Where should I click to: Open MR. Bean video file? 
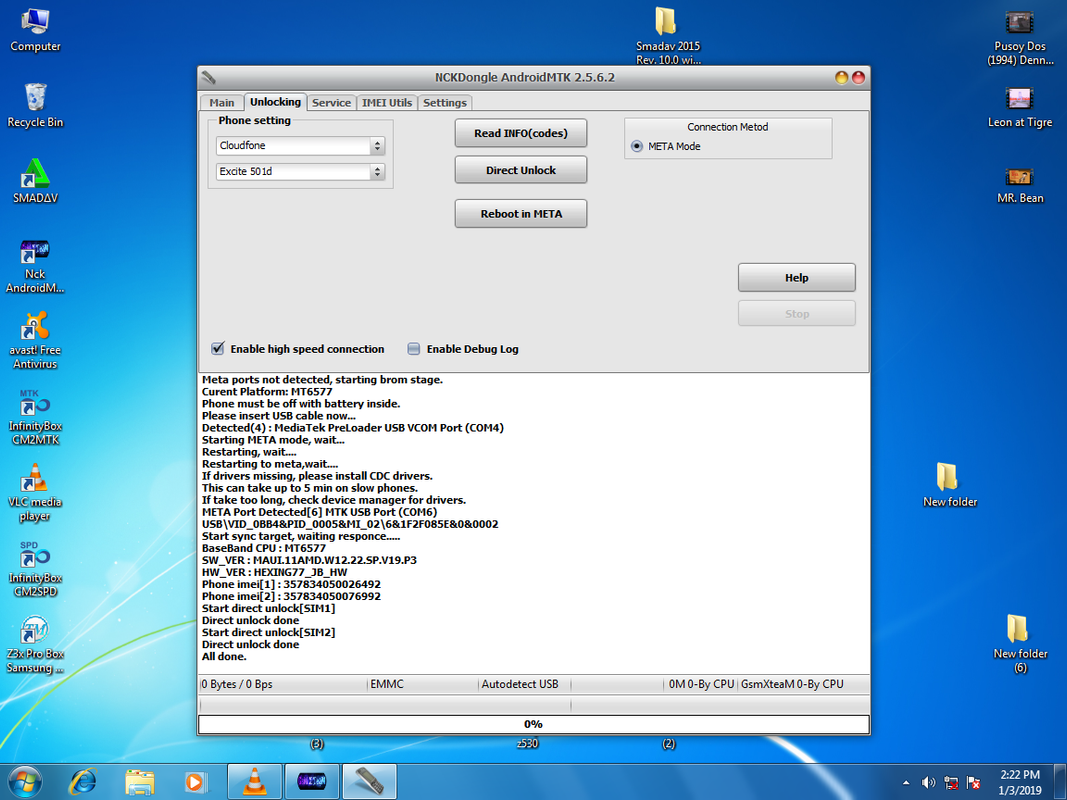tap(1020, 184)
